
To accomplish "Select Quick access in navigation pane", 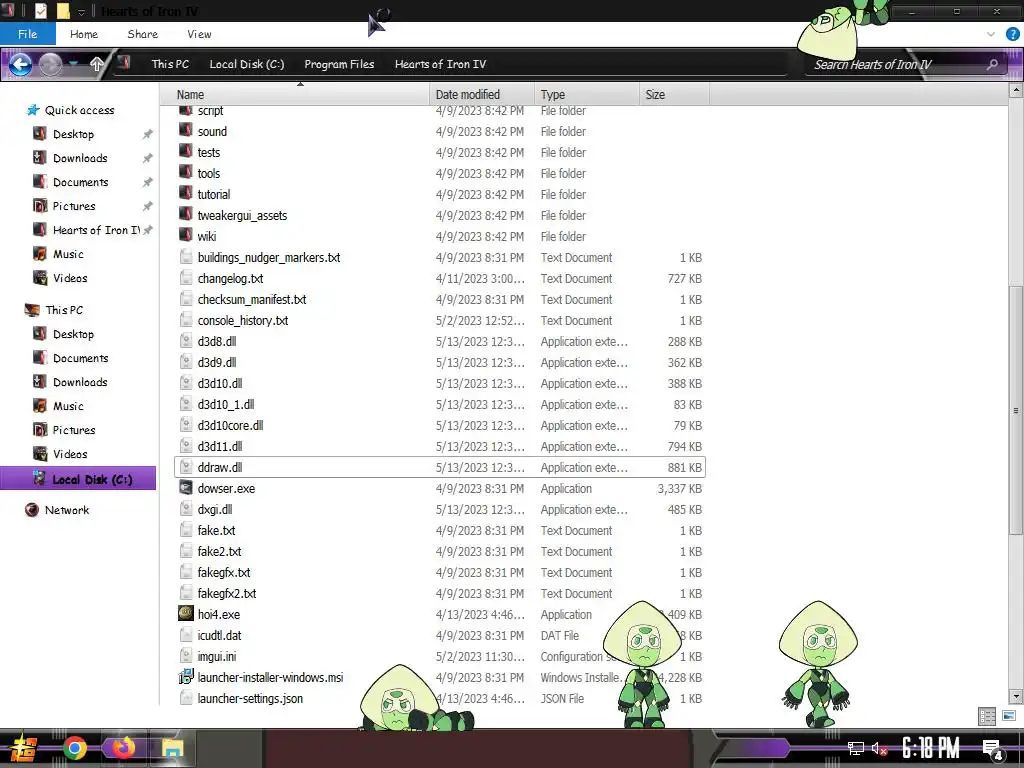I will click(x=79, y=110).
